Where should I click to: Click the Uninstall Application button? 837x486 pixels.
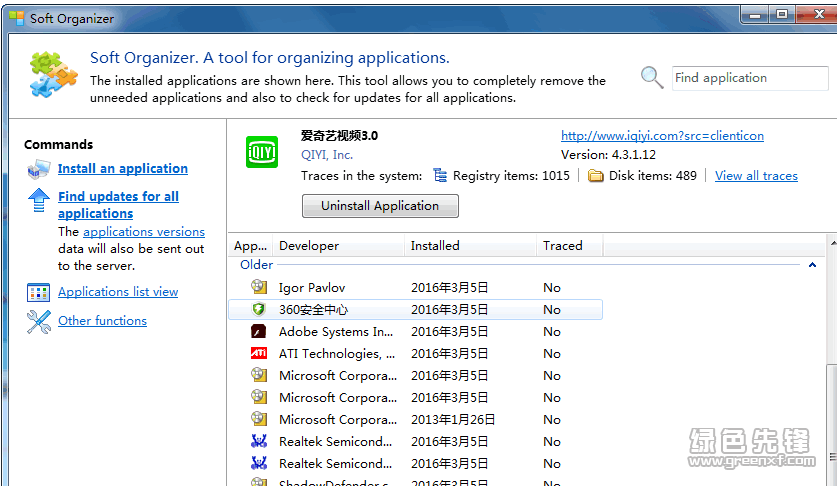coord(380,206)
